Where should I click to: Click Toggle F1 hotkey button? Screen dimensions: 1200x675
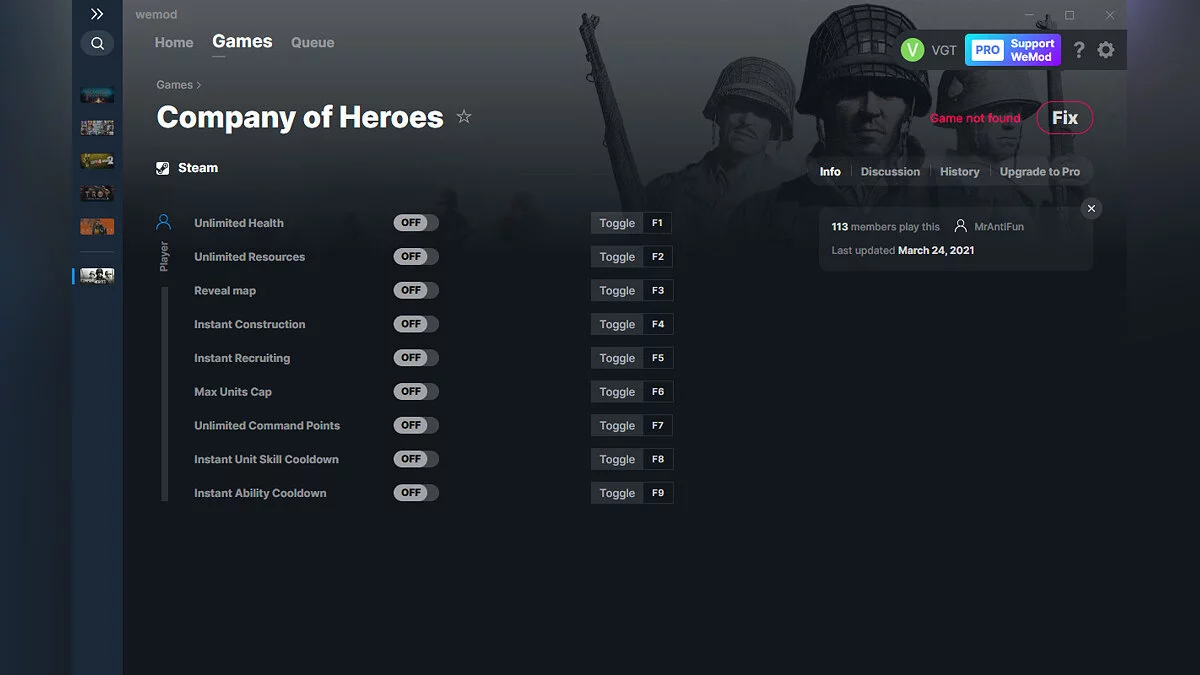(632, 223)
